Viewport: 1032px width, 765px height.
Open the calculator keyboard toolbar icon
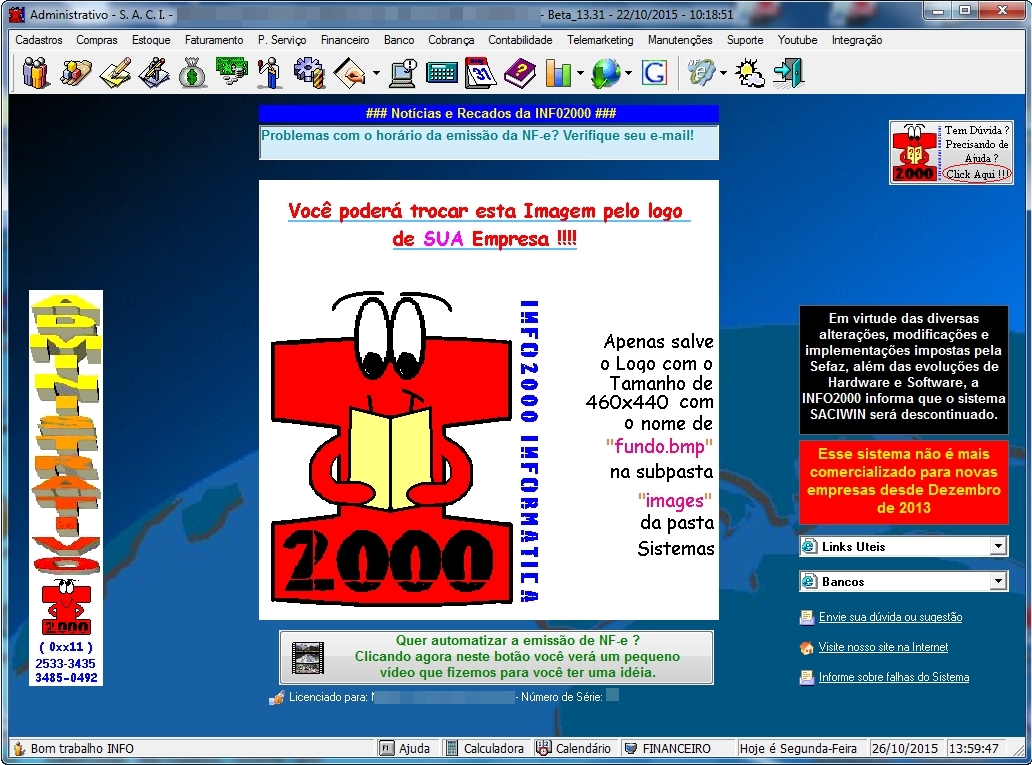point(441,73)
